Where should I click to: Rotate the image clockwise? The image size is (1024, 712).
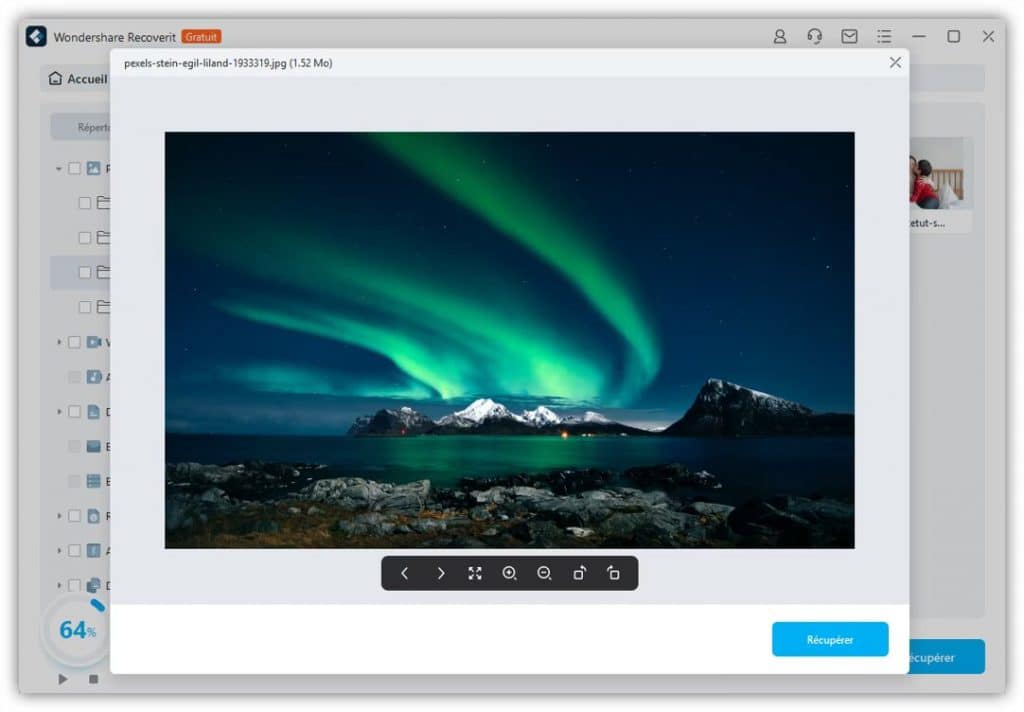click(x=580, y=573)
